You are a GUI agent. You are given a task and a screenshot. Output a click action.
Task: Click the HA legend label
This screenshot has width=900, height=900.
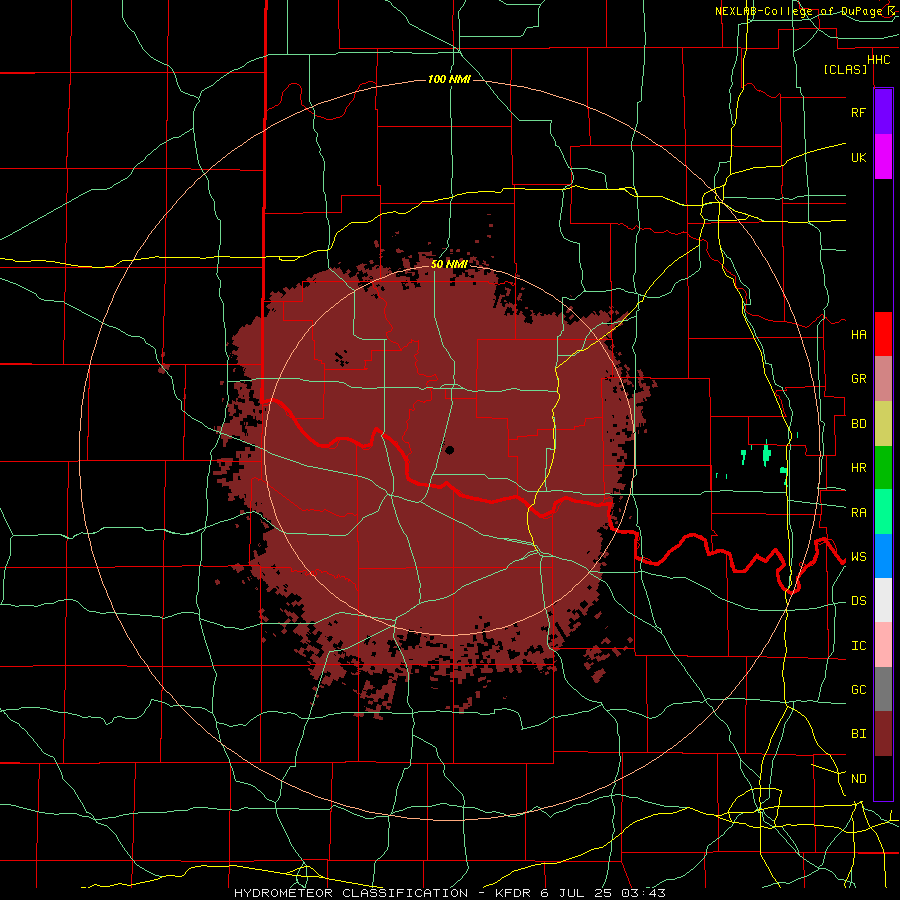coord(858,334)
